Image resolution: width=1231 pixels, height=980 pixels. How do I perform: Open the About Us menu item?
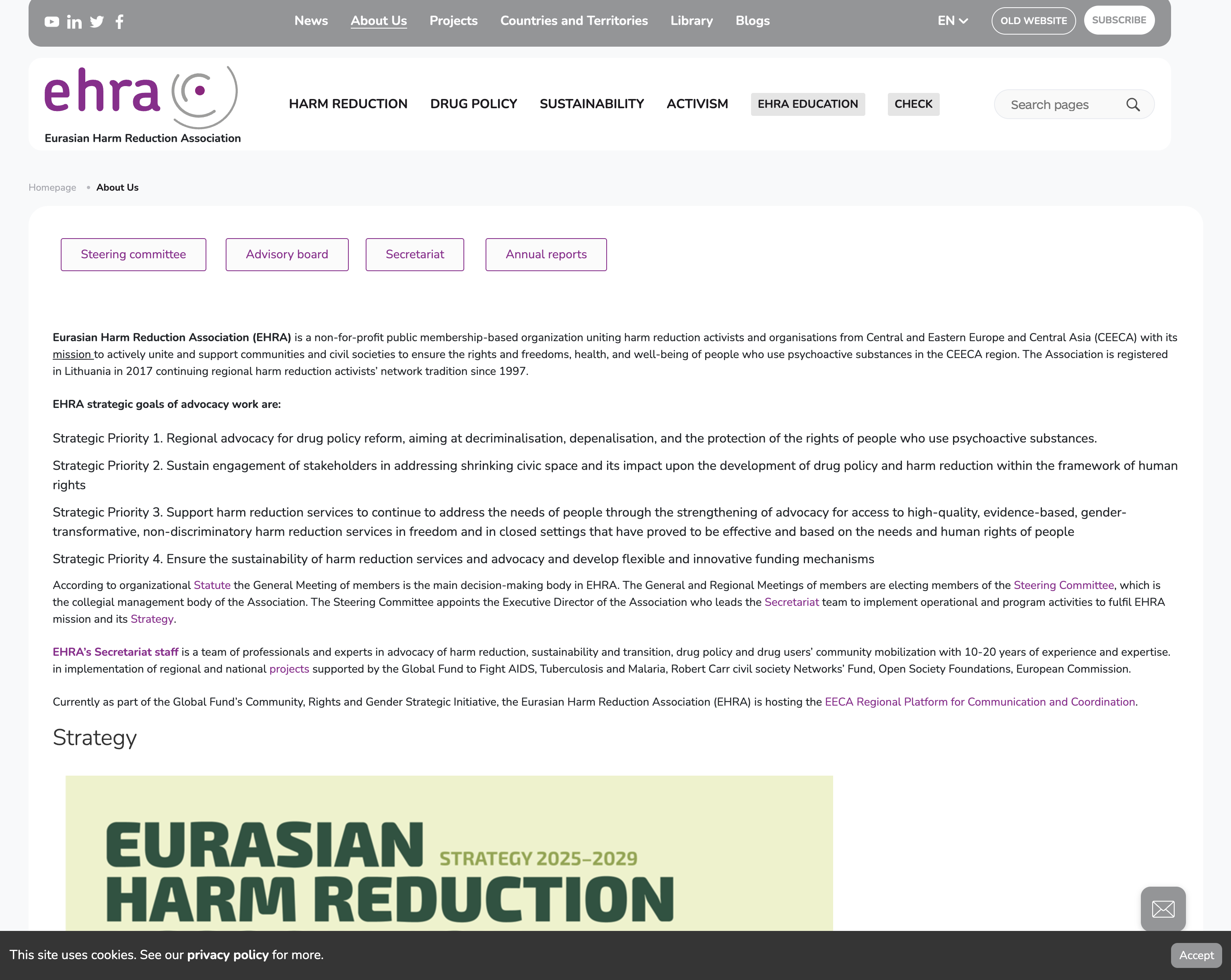tap(379, 21)
